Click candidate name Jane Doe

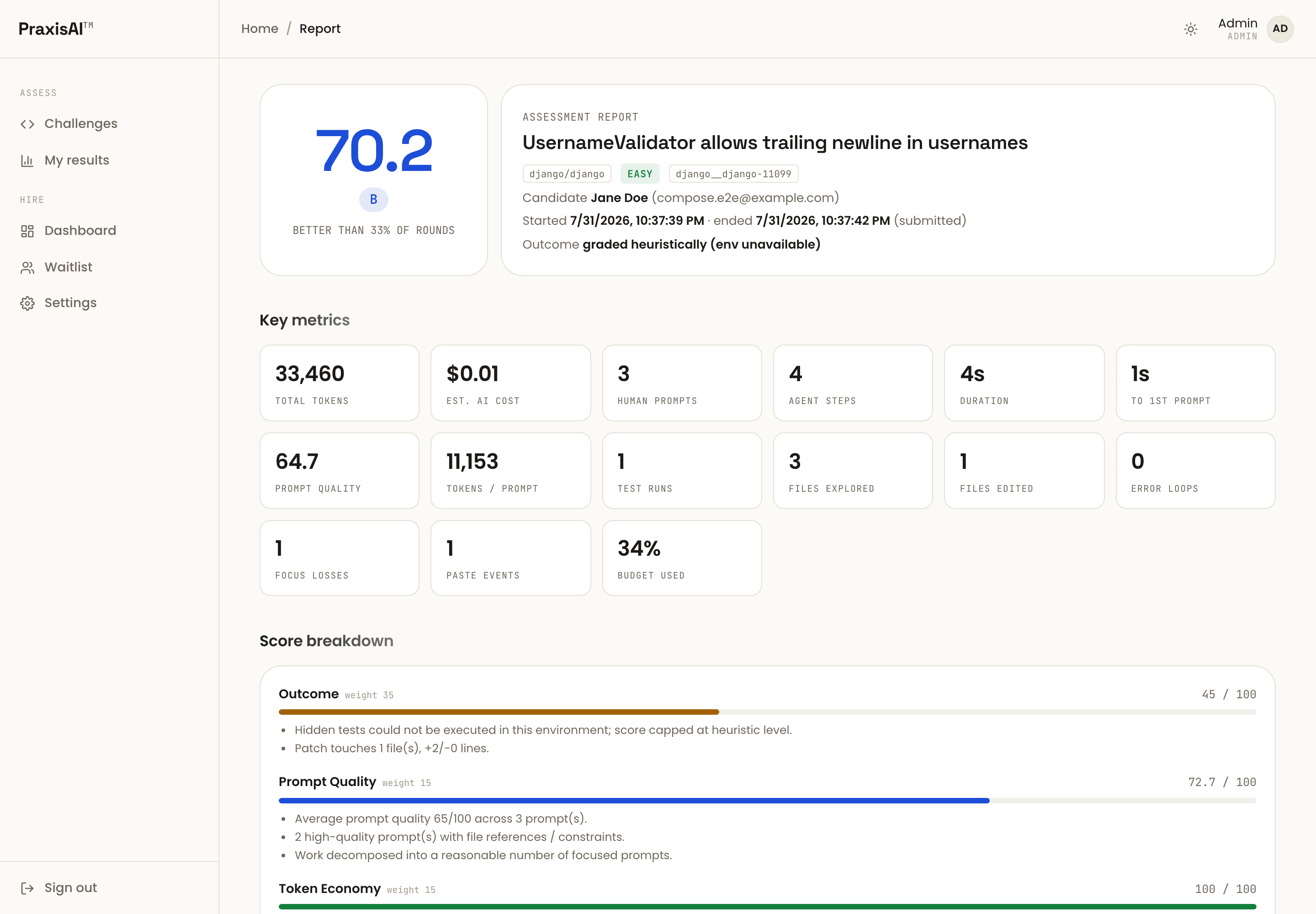point(619,197)
